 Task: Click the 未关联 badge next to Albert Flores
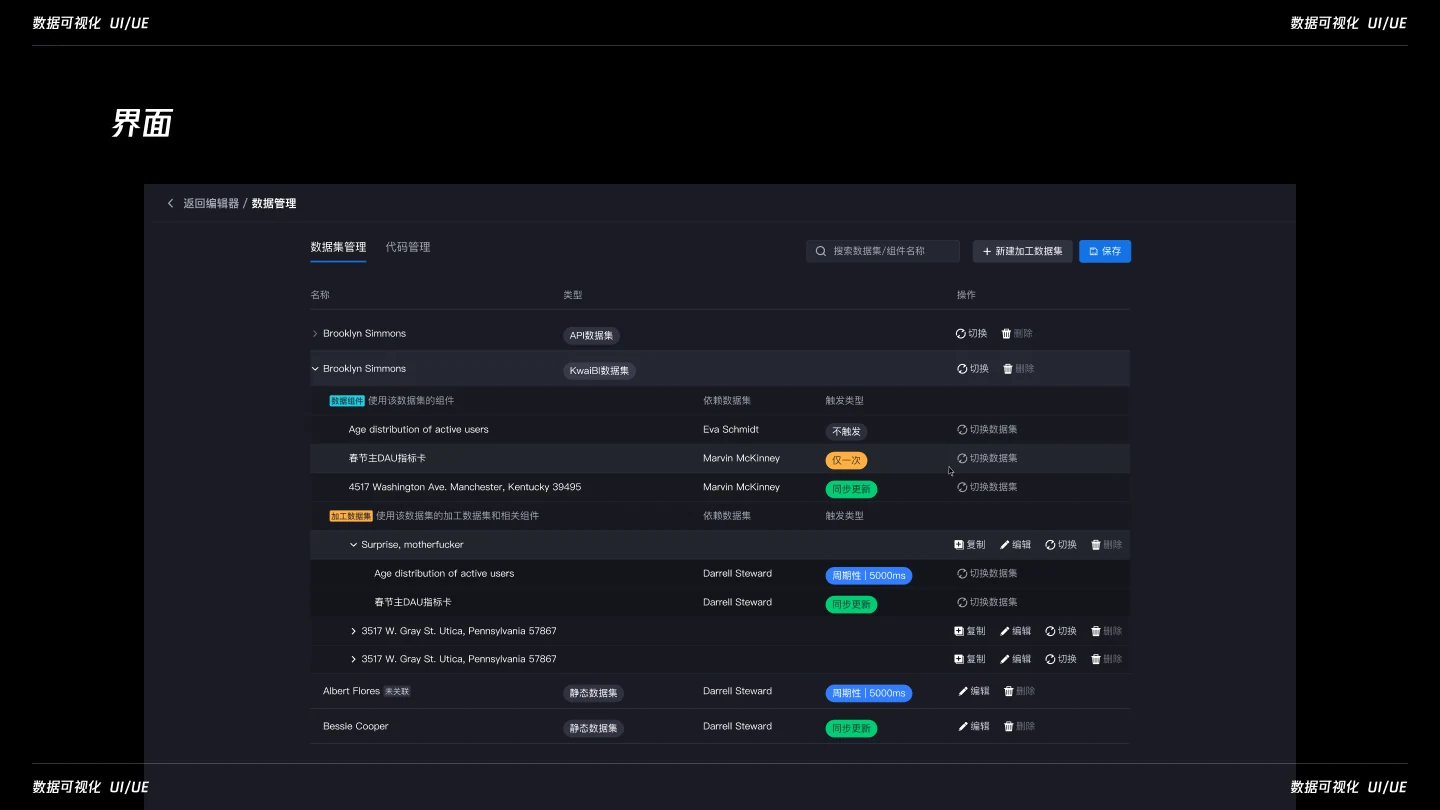398,692
